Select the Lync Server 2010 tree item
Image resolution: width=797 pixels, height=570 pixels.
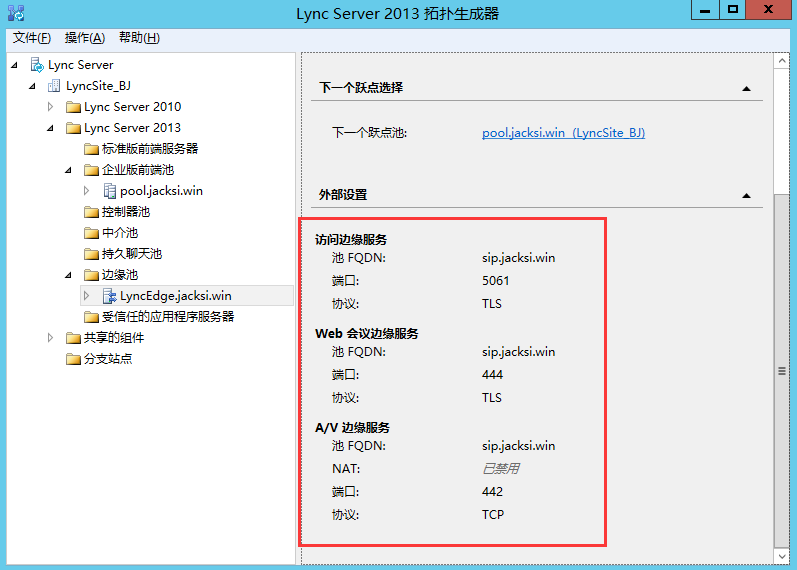tap(133, 107)
